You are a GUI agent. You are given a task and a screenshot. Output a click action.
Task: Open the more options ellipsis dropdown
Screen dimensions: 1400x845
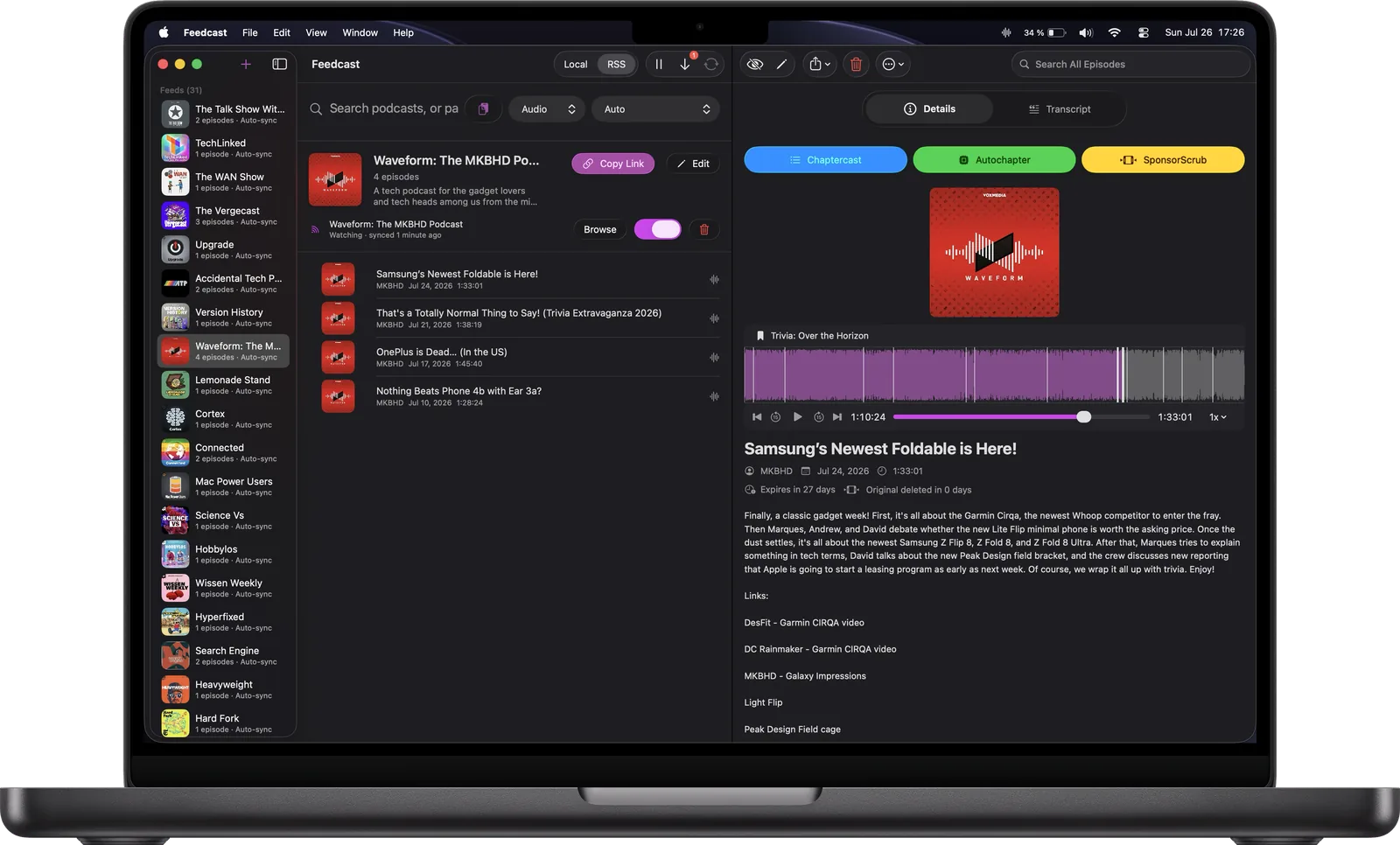pos(893,64)
